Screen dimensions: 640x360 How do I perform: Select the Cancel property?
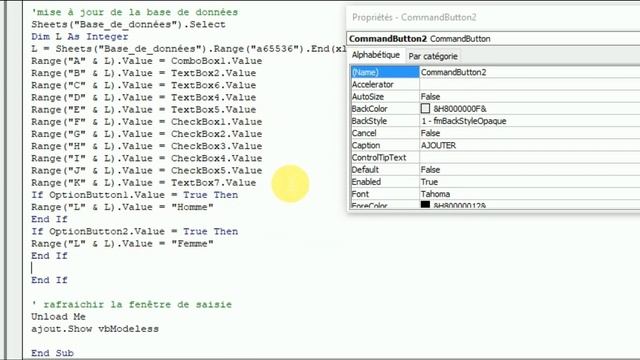point(385,133)
